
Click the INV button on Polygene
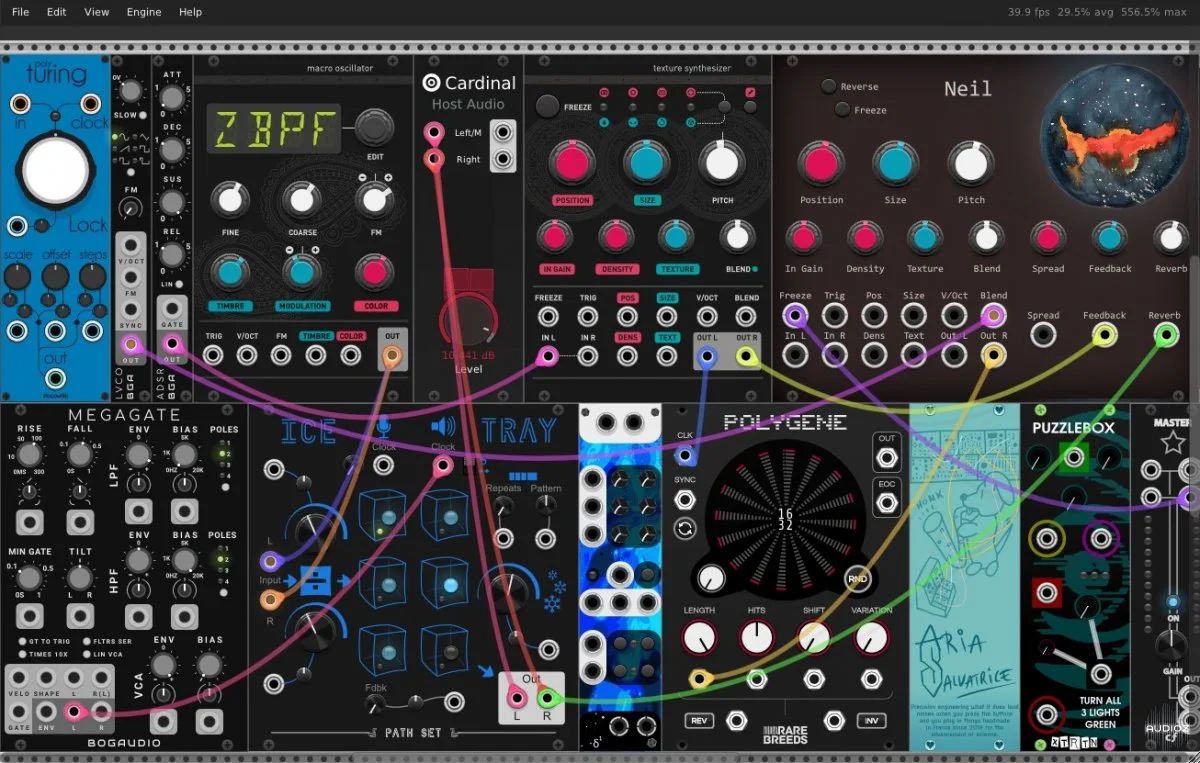(873, 720)
